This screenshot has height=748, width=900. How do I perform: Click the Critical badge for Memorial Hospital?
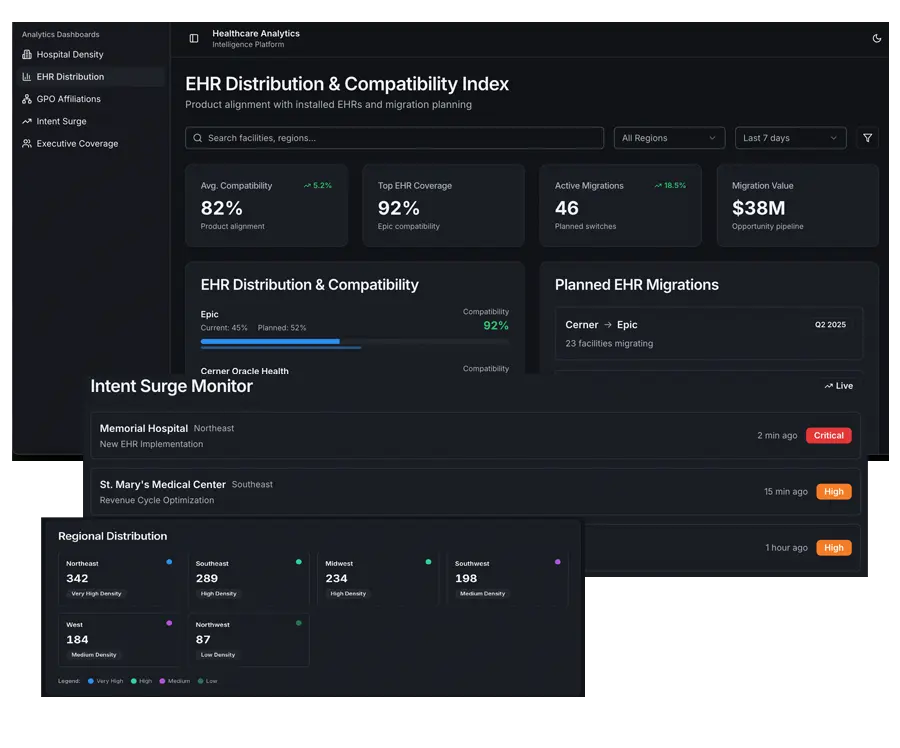pos(828,435)
